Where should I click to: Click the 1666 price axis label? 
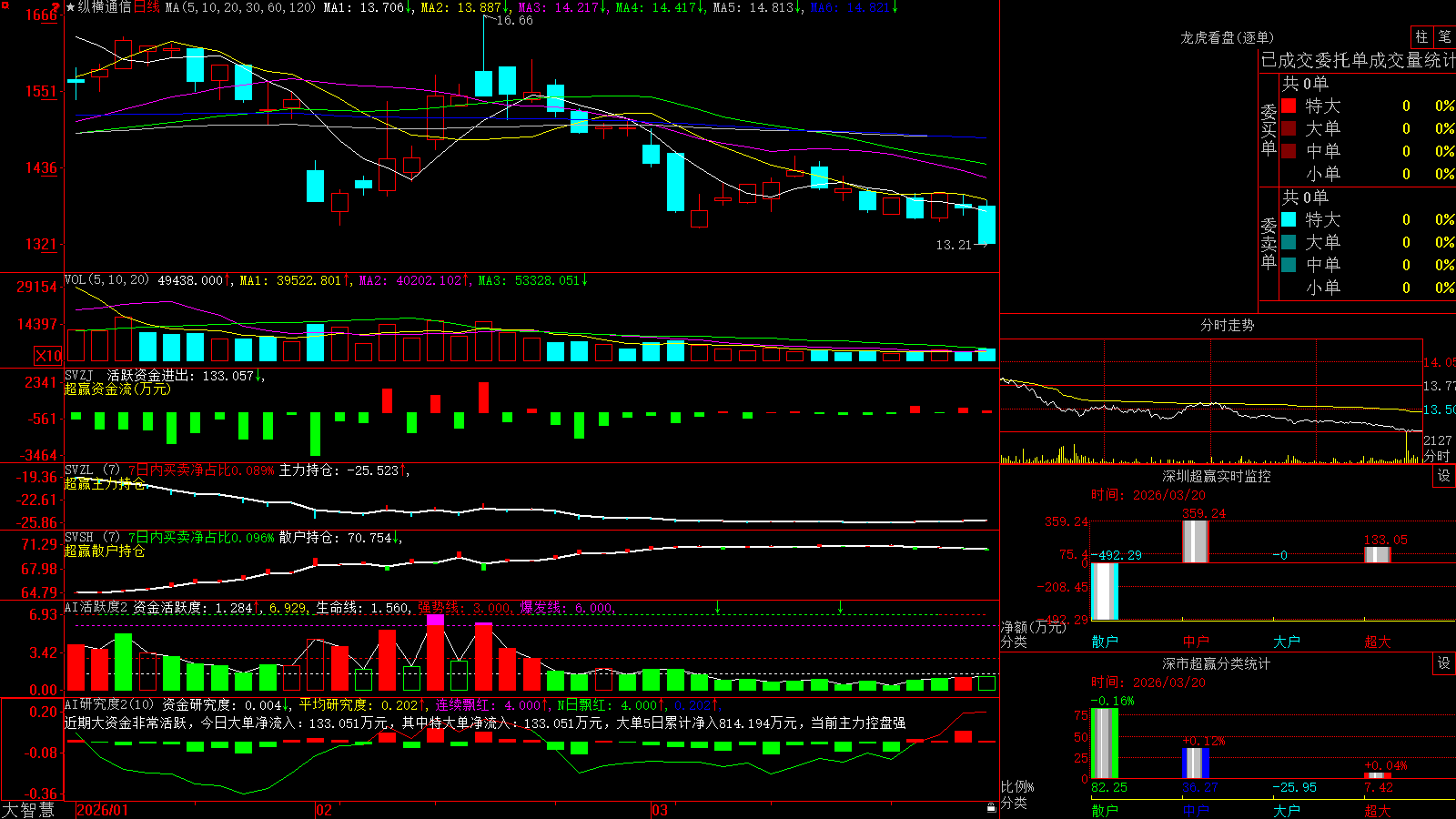pos(42,15)
